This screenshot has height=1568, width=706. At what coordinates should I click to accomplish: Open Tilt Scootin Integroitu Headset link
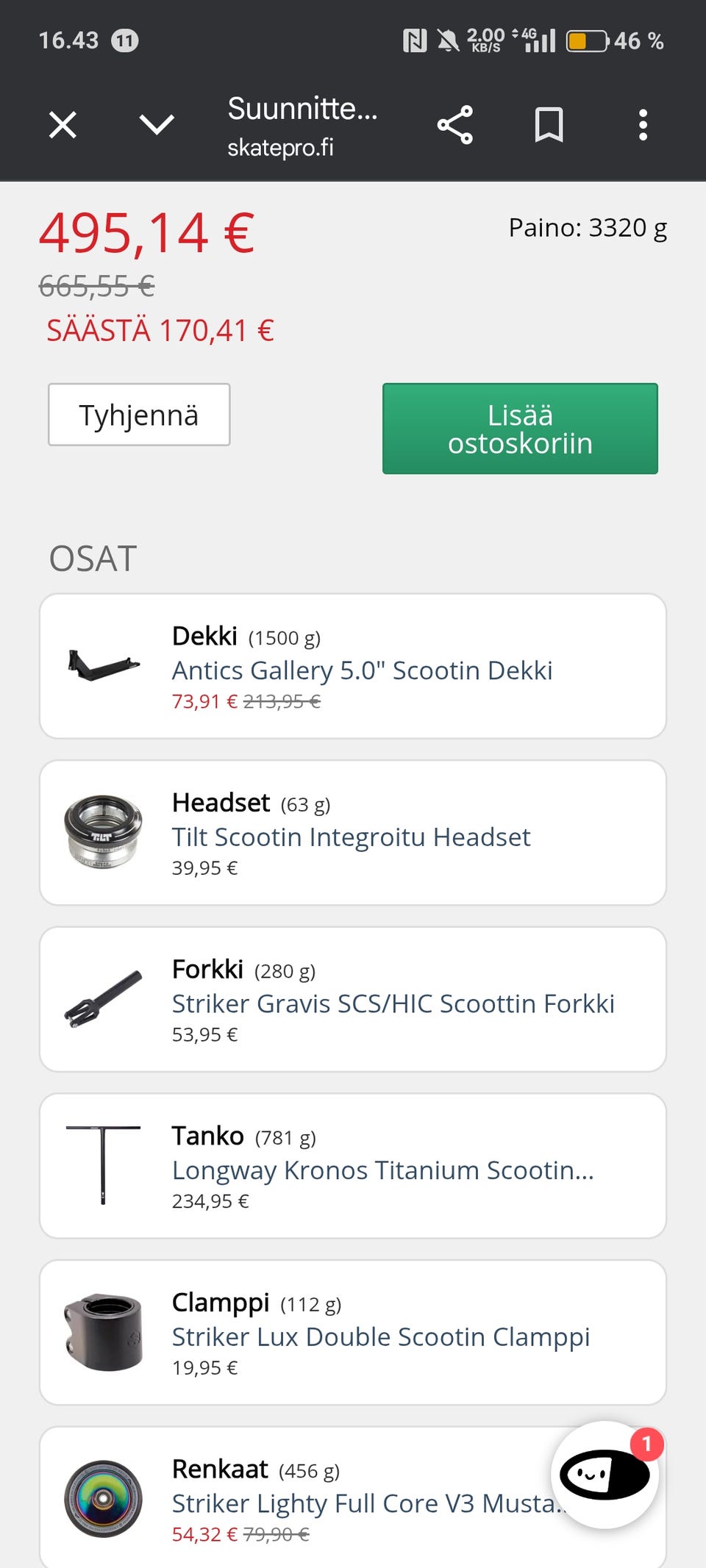pos(351,837)
